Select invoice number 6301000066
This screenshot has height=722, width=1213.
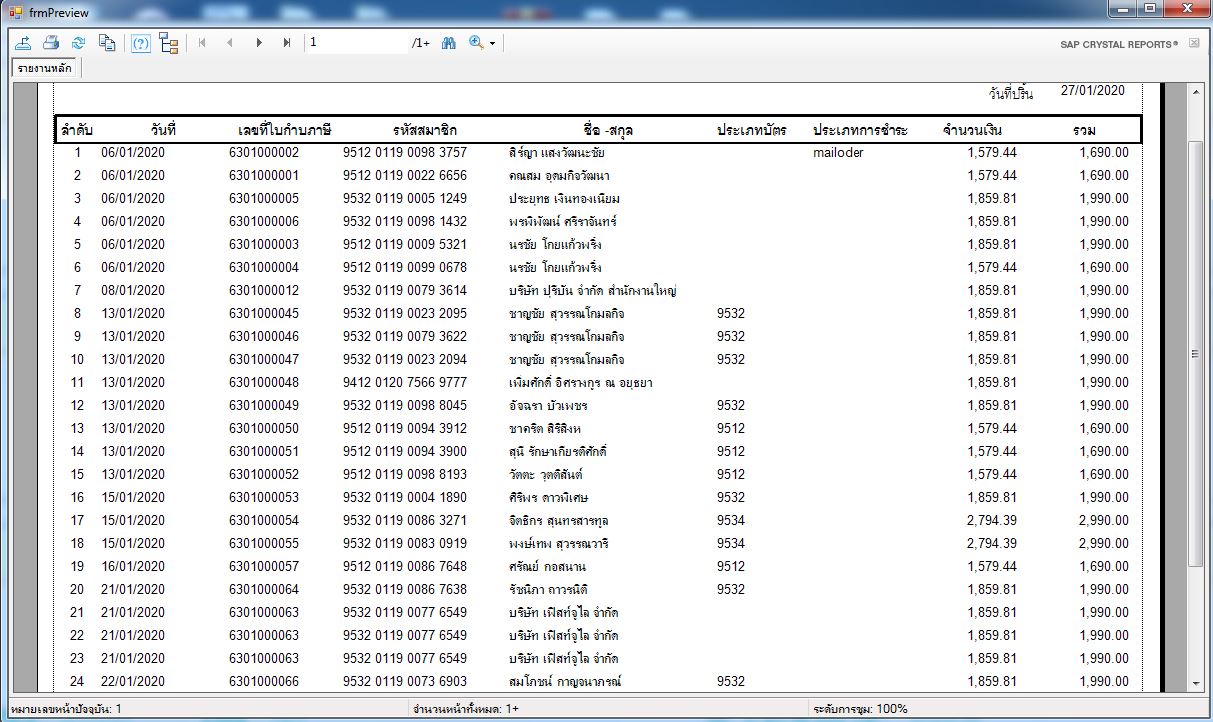(x=264, y=682)
